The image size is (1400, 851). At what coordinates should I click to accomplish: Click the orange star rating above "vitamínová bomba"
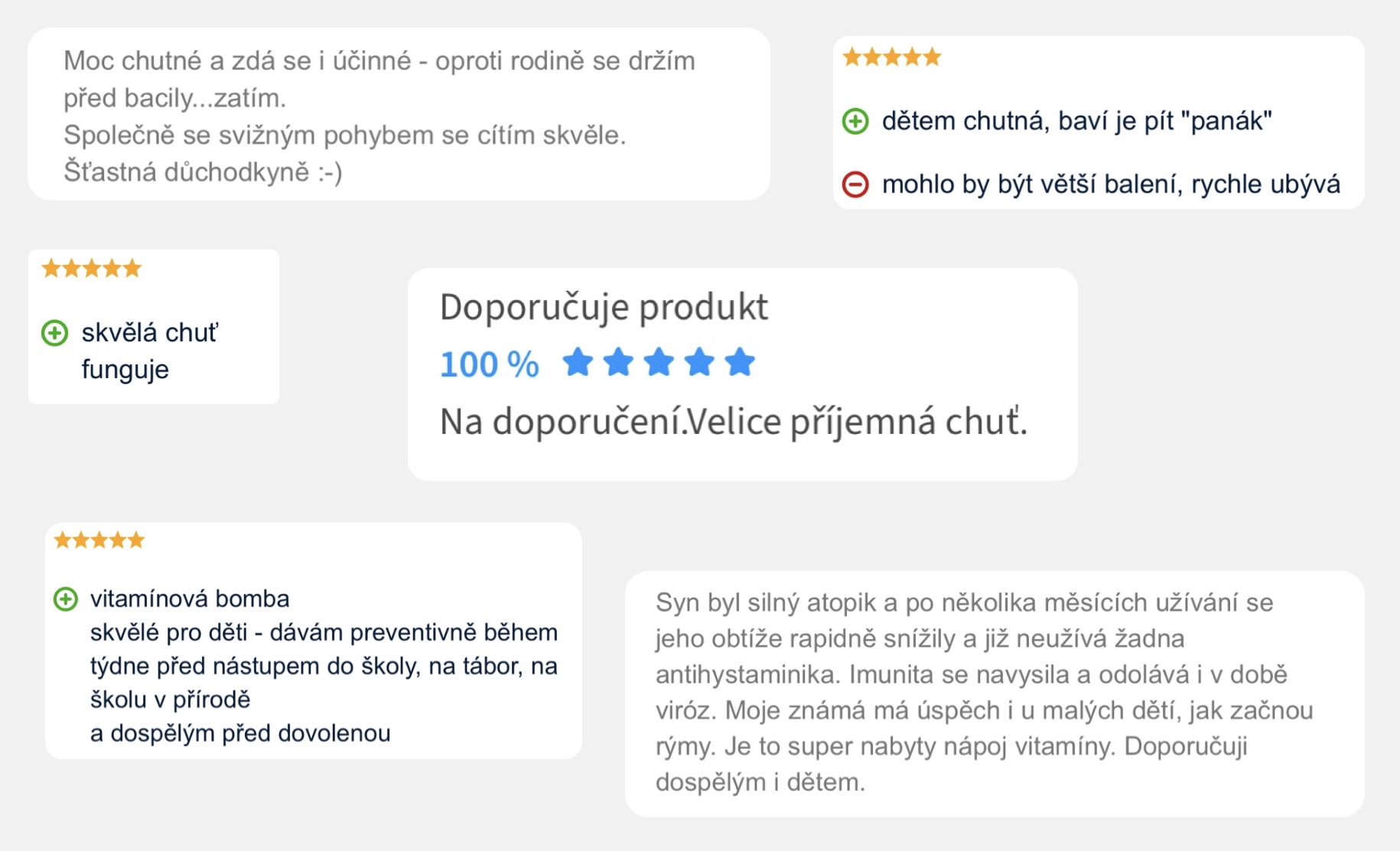[x=99, y=540]
